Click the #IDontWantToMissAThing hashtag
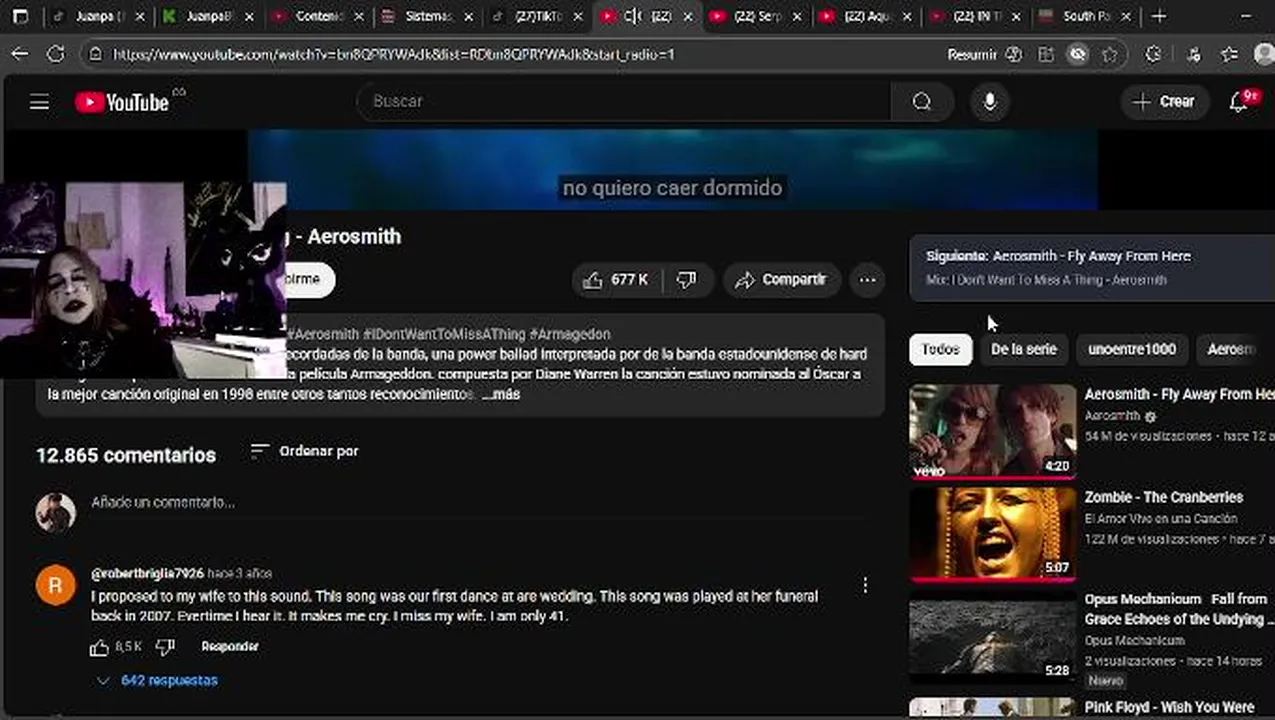The image size is (1275, 720). (444, 334)
